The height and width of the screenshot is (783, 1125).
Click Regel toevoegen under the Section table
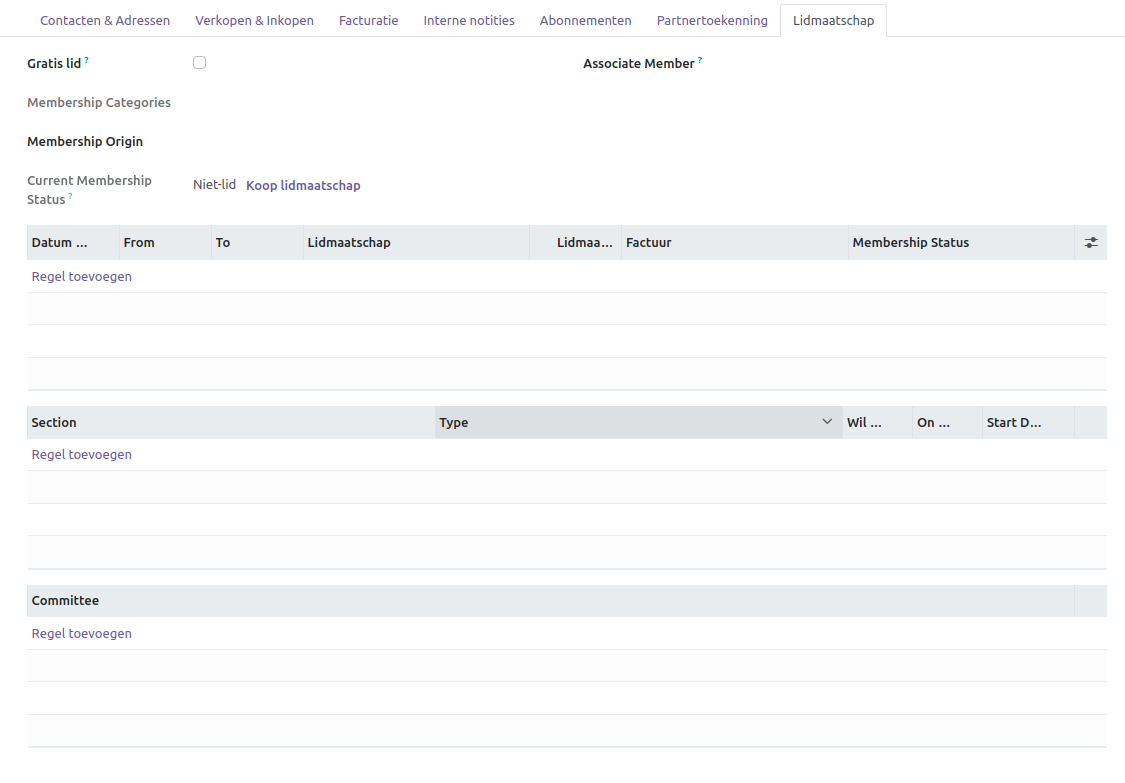pyautogui.click(x=82, y=454)
